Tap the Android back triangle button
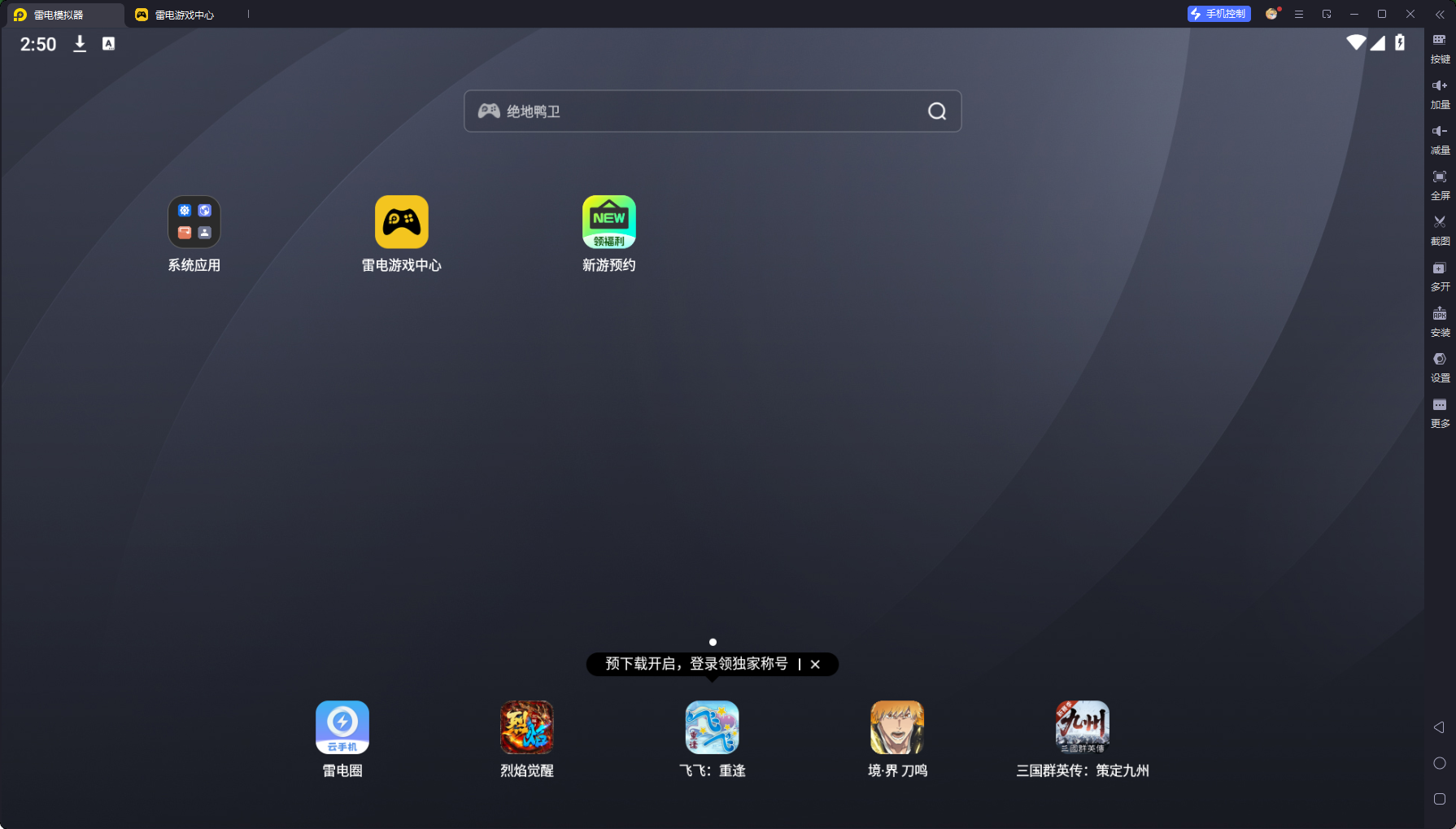Viewport: 1456px width, 829px height. coord(1439,727)
